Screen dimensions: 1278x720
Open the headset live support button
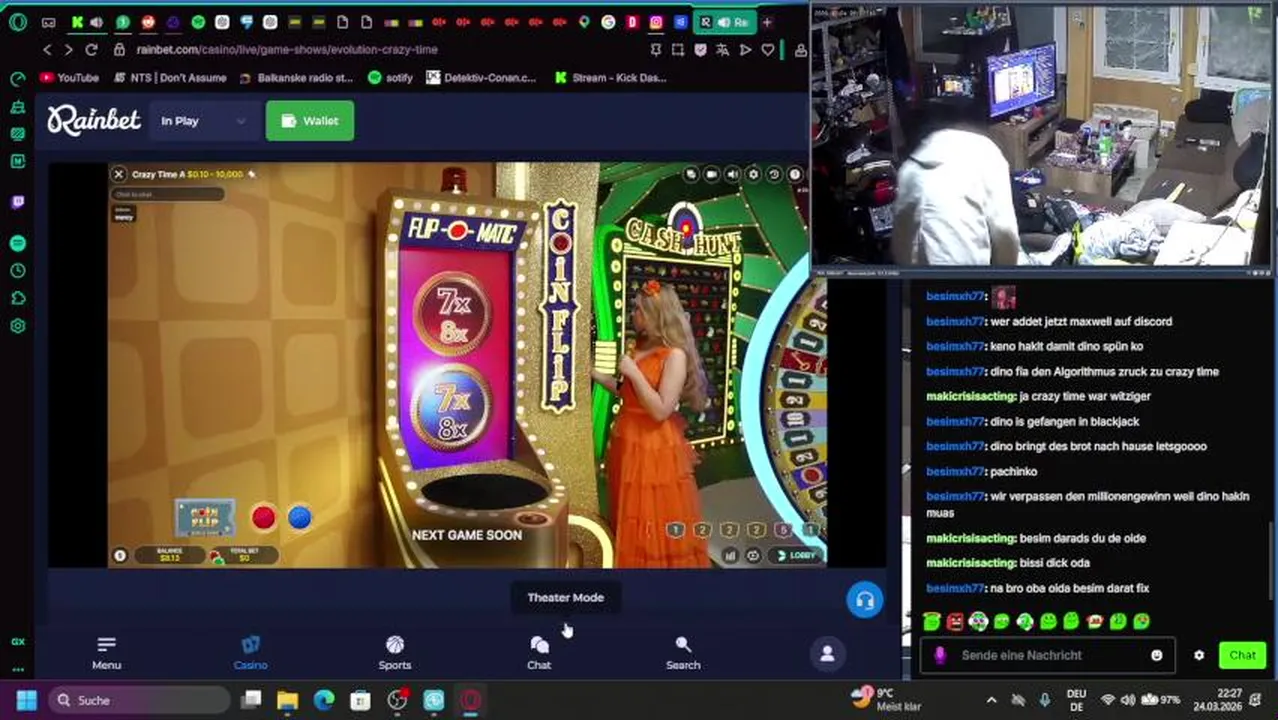click(865, 599)
